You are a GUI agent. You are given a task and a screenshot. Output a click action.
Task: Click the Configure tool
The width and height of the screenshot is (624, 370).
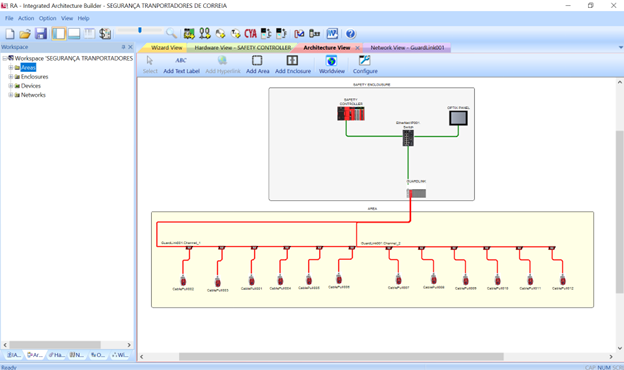[x=365, y=65]
